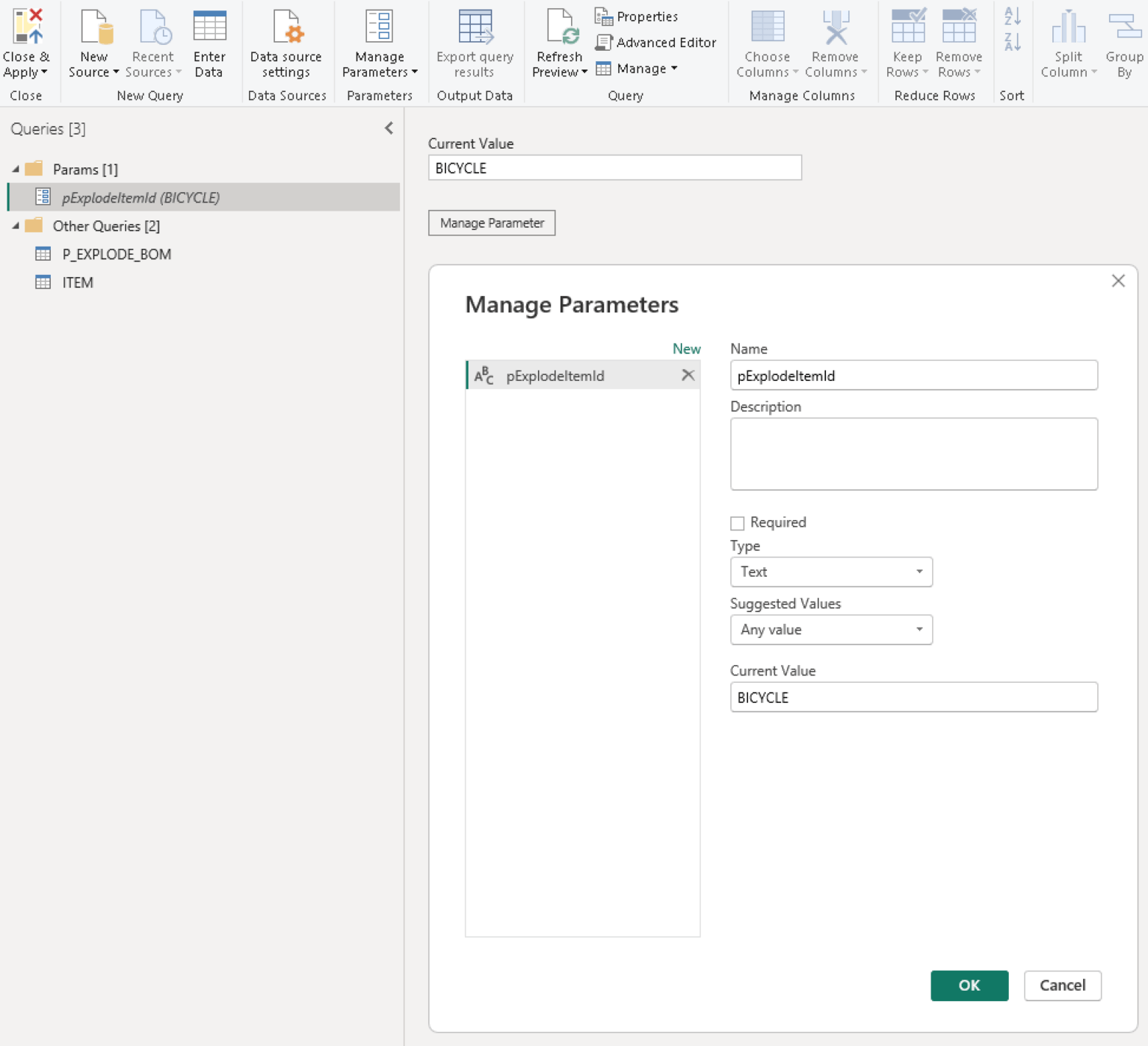
Task: Delete pExplodeItemId parameter with its X
Action: tap(688, 375)
